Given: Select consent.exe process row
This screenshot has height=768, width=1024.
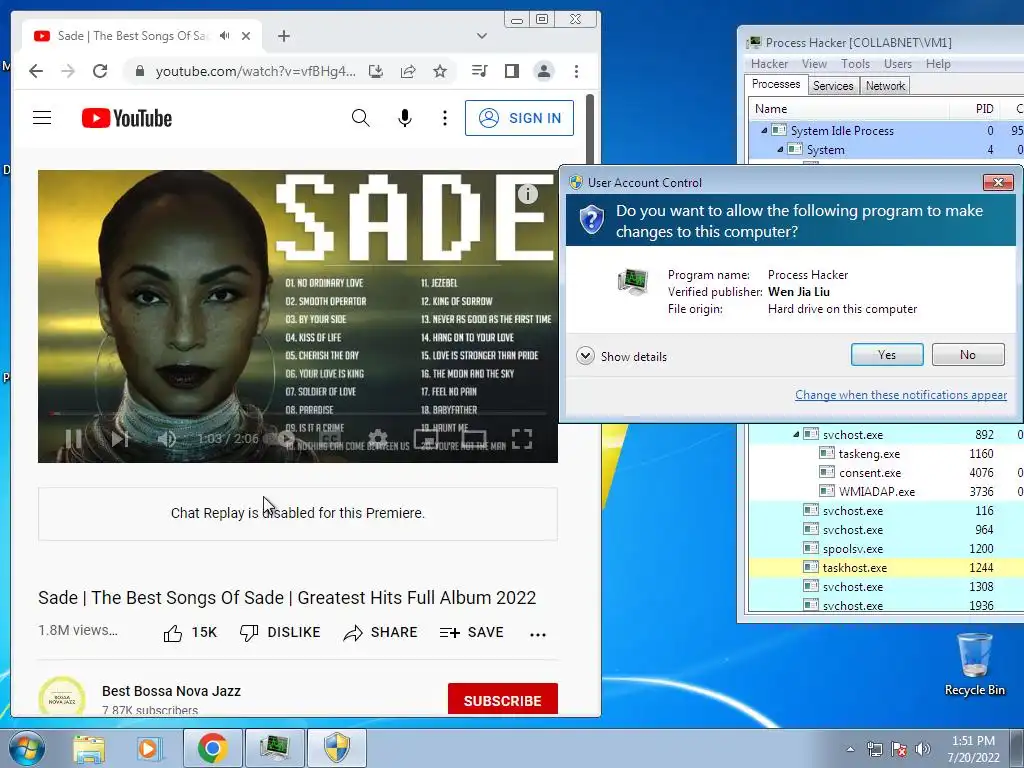Looking at the screenshot, I should click(x=886, y=473).
